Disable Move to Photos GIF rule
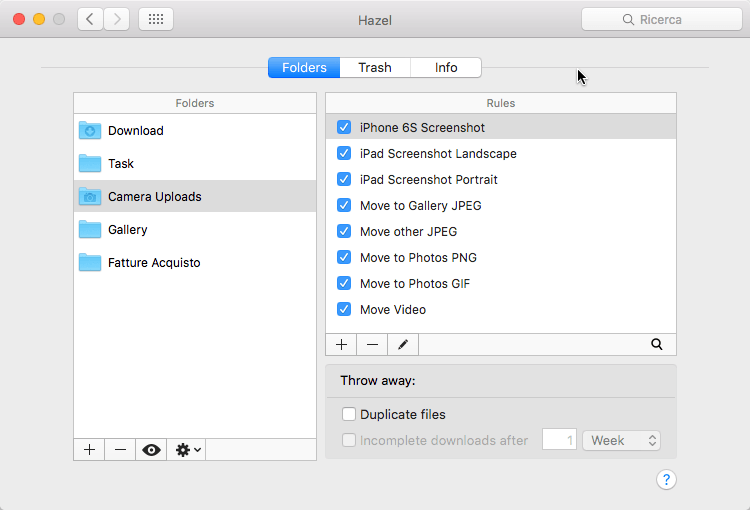750x510 pixels. [x=344, y=283]
